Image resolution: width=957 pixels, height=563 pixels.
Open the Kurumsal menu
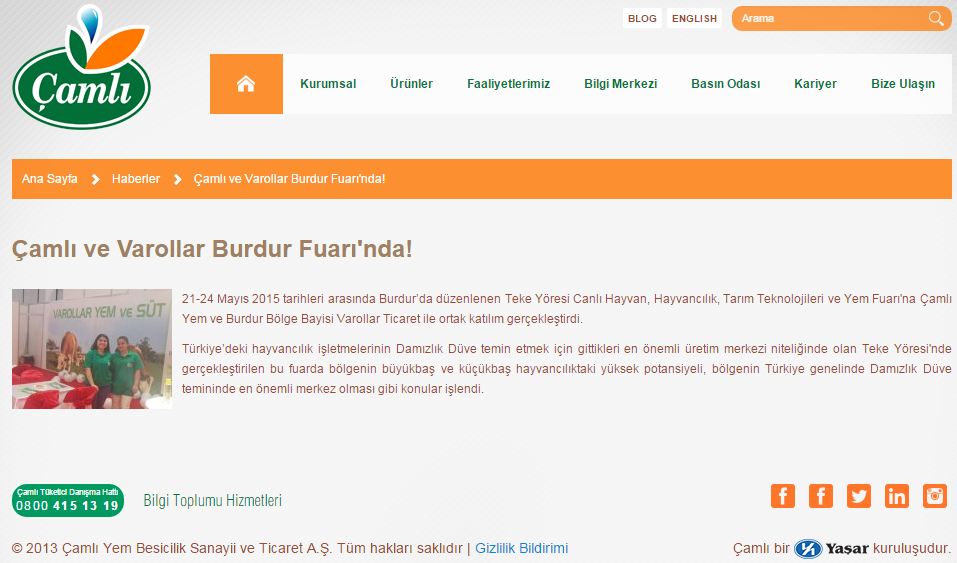click(x=328, y=84)
